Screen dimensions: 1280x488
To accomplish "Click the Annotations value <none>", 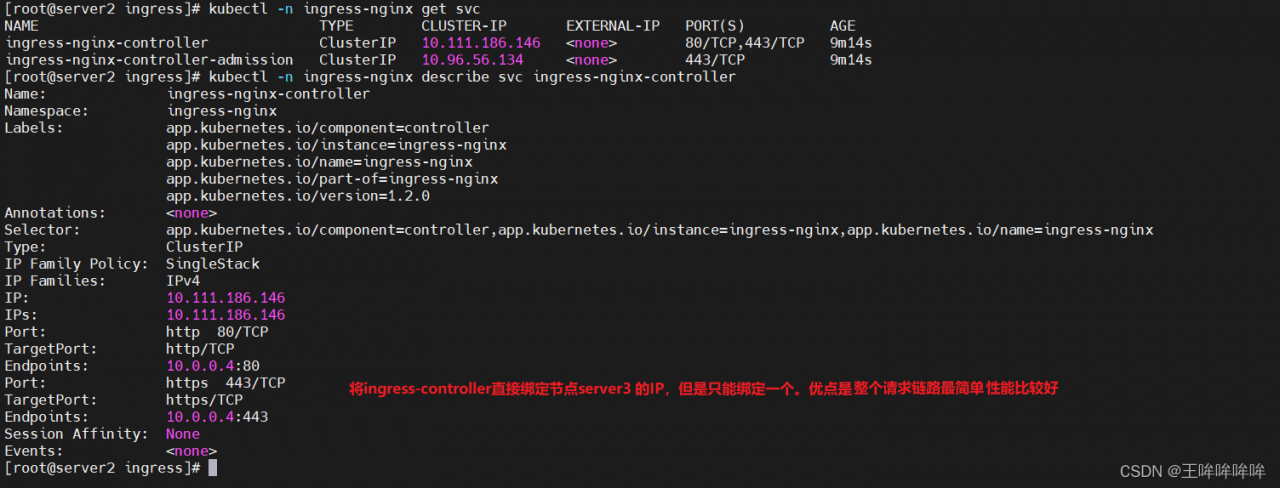I will click(191, 213).
